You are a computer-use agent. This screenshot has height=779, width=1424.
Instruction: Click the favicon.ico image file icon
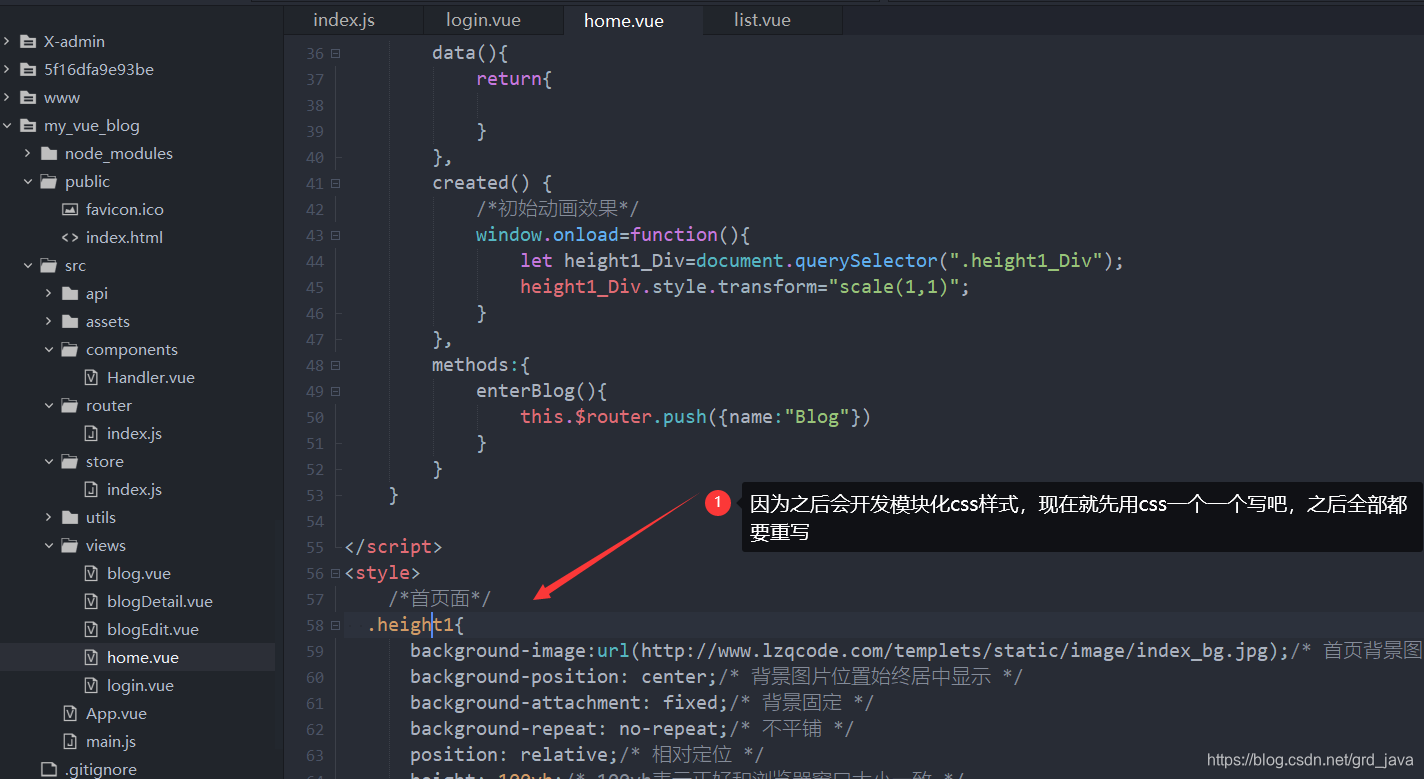tap(70, 210)
